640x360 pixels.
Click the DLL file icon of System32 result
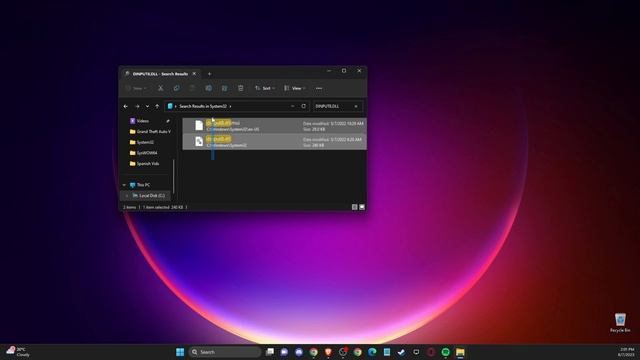(x=199, y=141)
